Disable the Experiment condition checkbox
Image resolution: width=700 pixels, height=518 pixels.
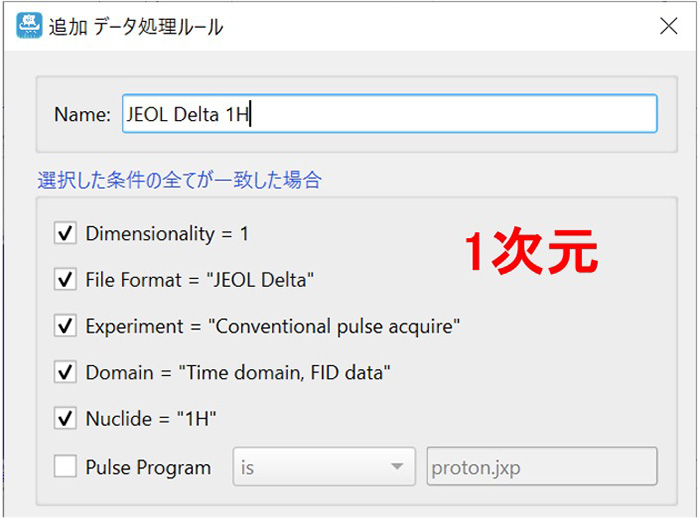[67, 326]
